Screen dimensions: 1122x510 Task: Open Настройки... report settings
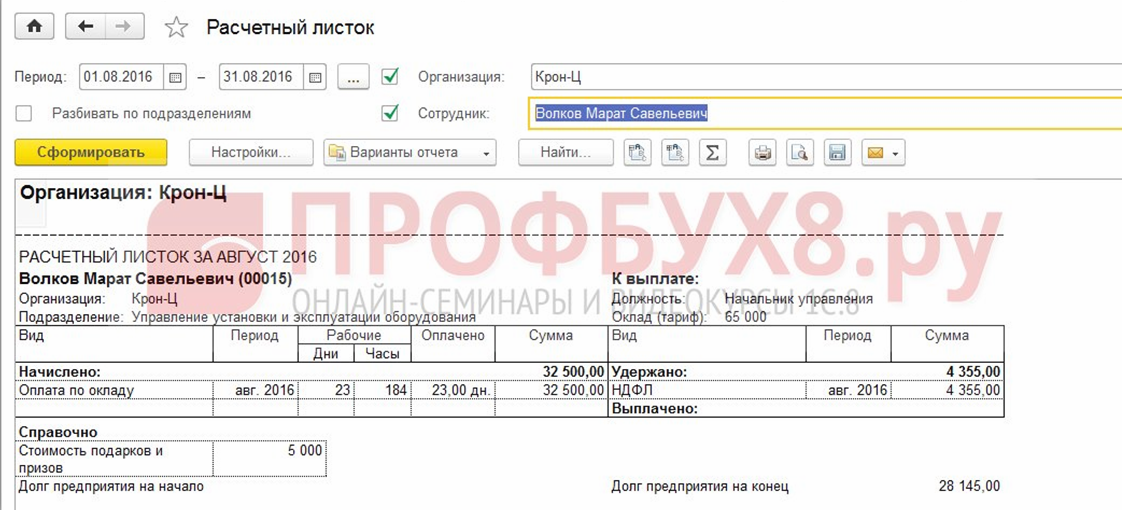tap(251, 152)
